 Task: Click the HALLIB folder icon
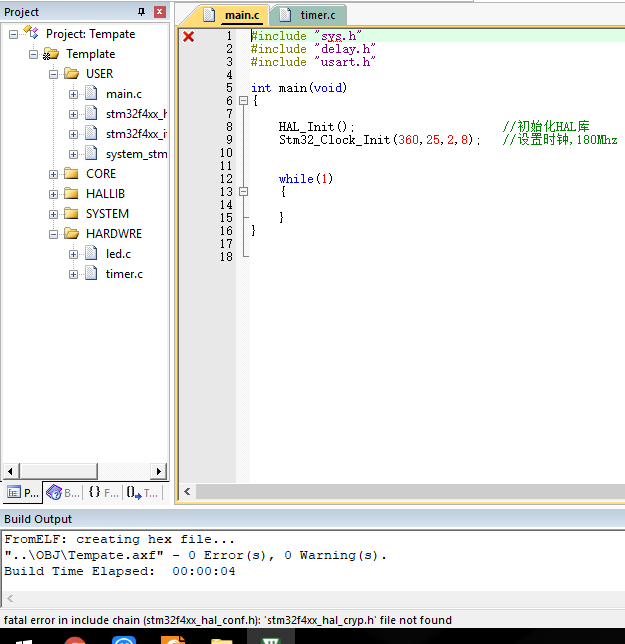(x=71, y=193)
